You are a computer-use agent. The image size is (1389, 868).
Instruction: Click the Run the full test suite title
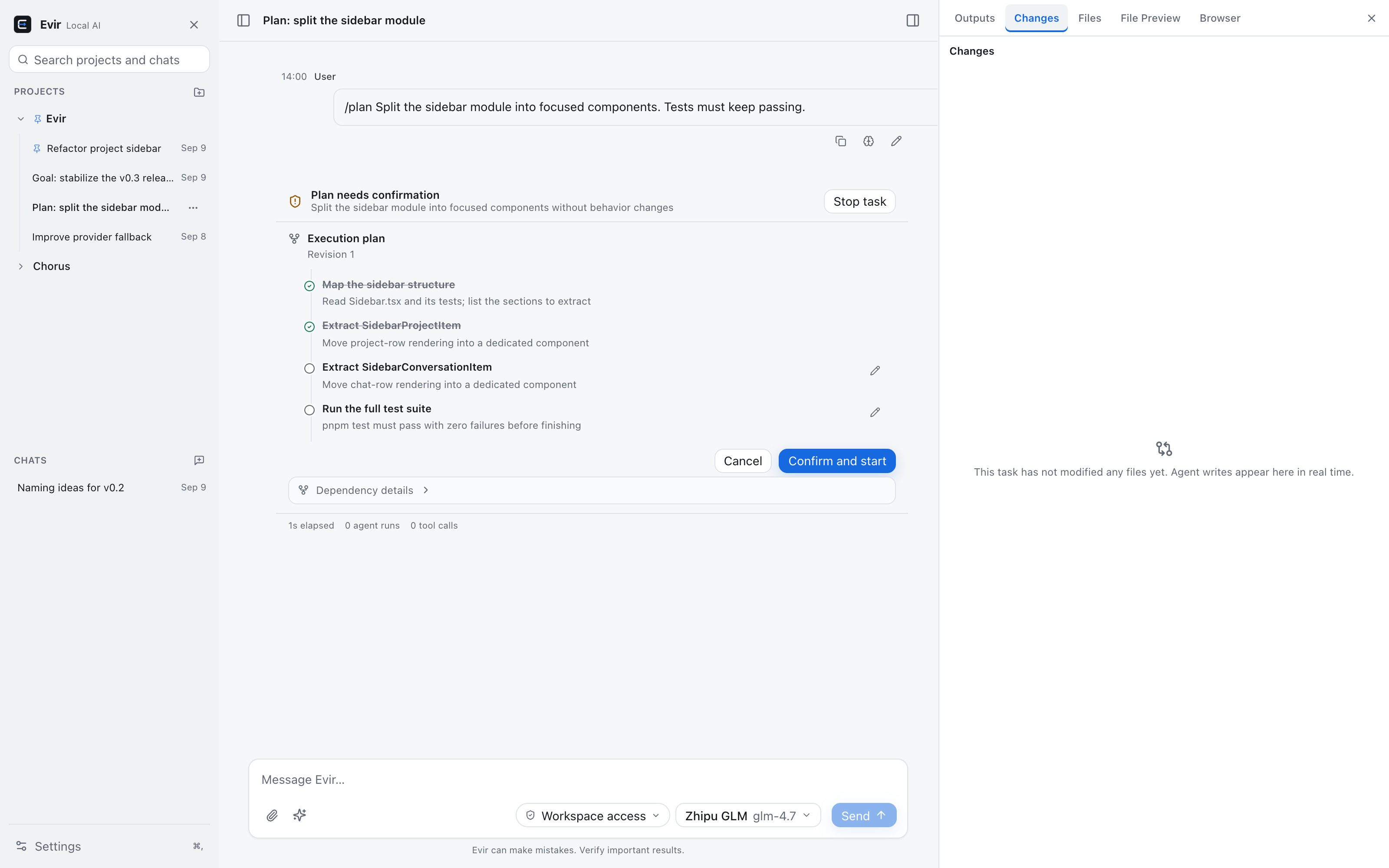(x=376, y=409)
